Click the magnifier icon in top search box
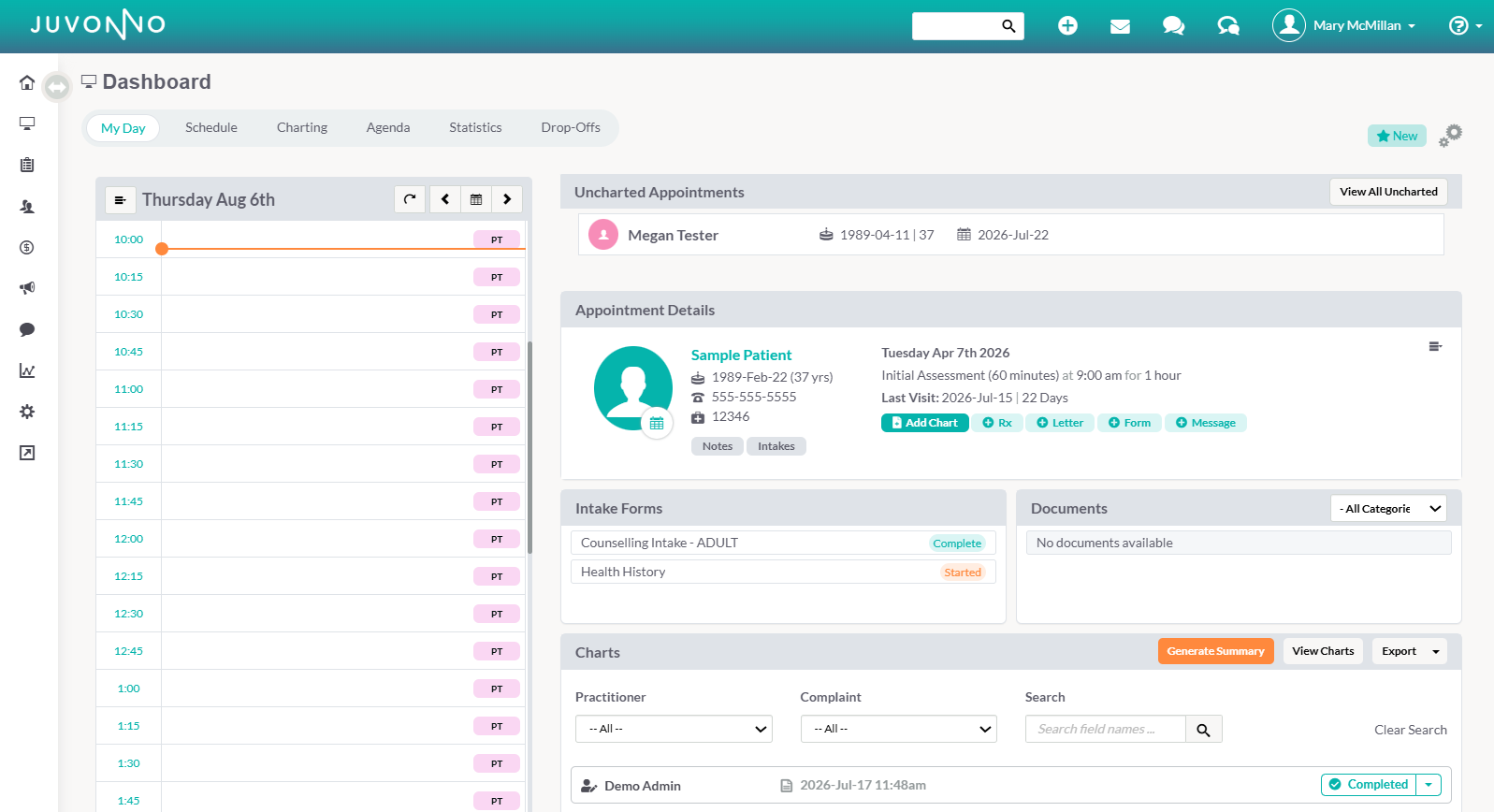 click(1008, 26)
